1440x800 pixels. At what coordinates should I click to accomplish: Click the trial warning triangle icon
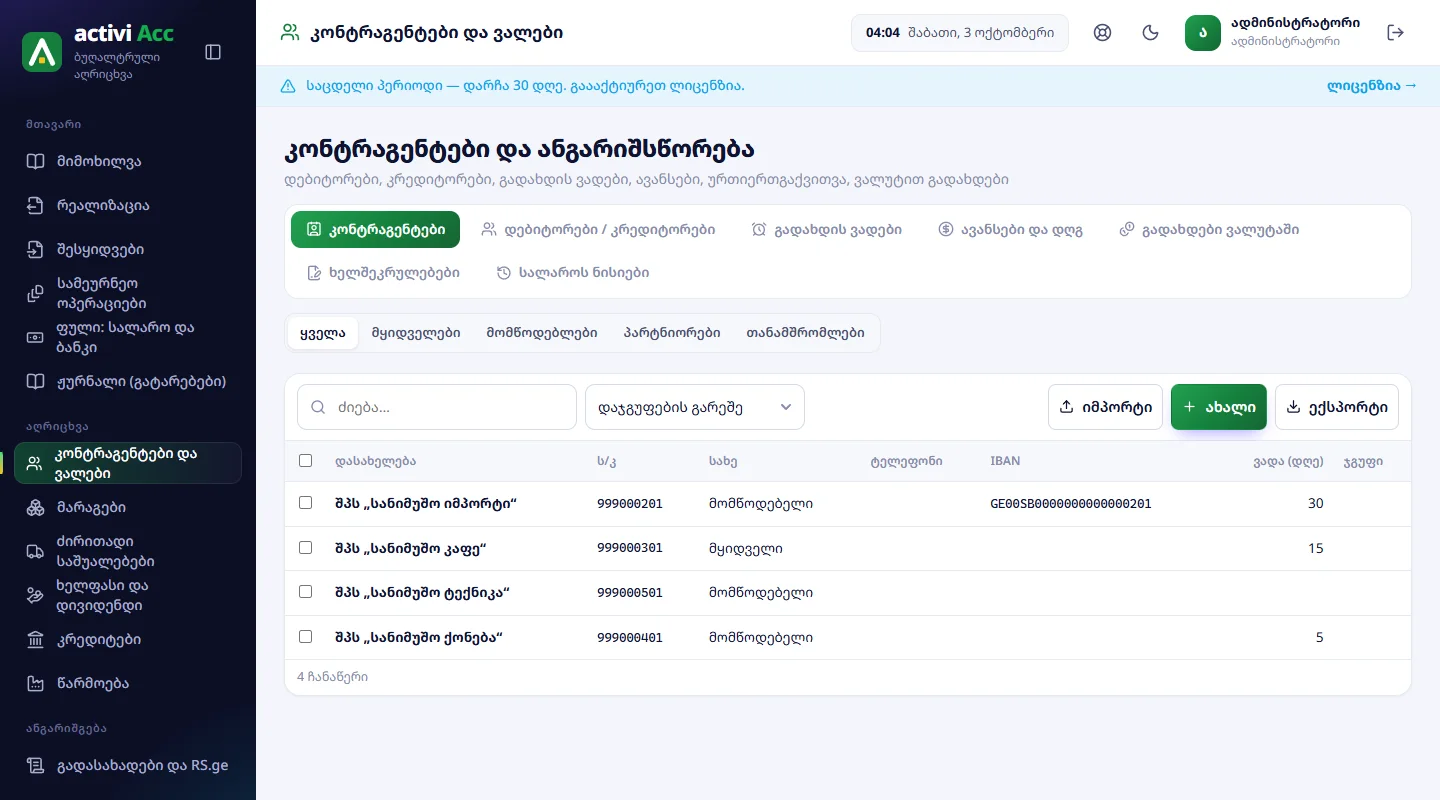coord(289,86)
